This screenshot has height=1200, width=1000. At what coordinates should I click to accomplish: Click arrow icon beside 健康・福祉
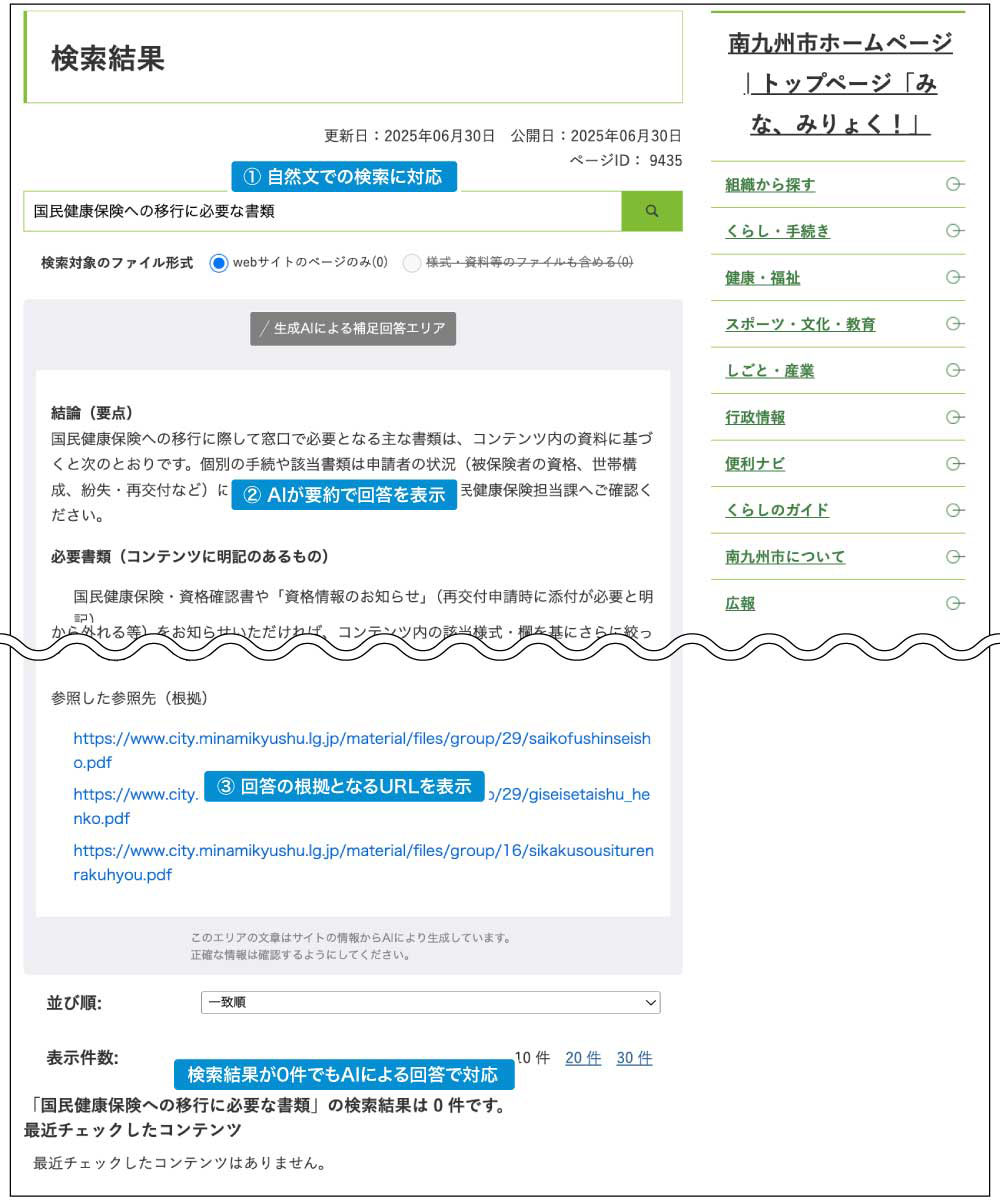(954, 277)
